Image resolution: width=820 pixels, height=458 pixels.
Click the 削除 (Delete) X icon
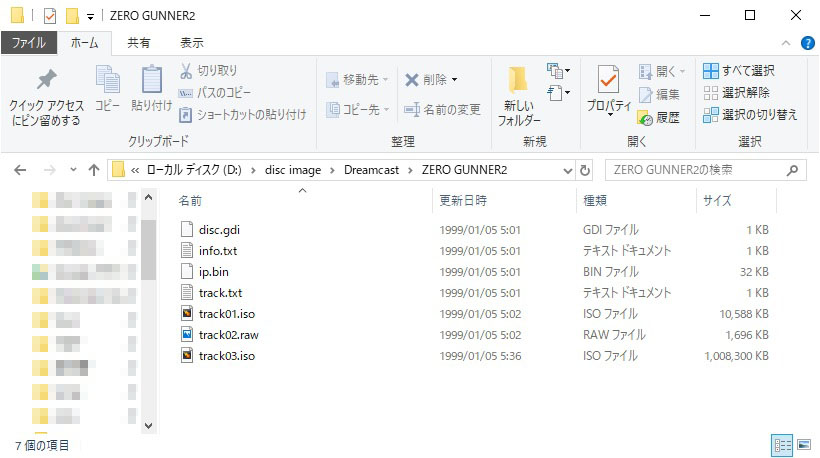coord(412,80)
